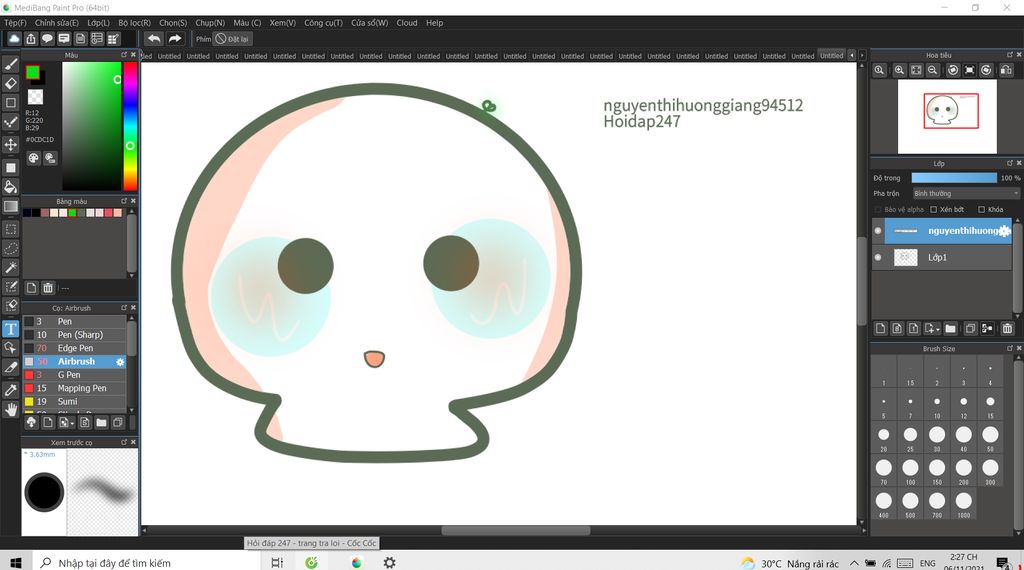Undock the Brush Size panel
This screenshot has width=1024, height=570.
(x=1010, y=349)
